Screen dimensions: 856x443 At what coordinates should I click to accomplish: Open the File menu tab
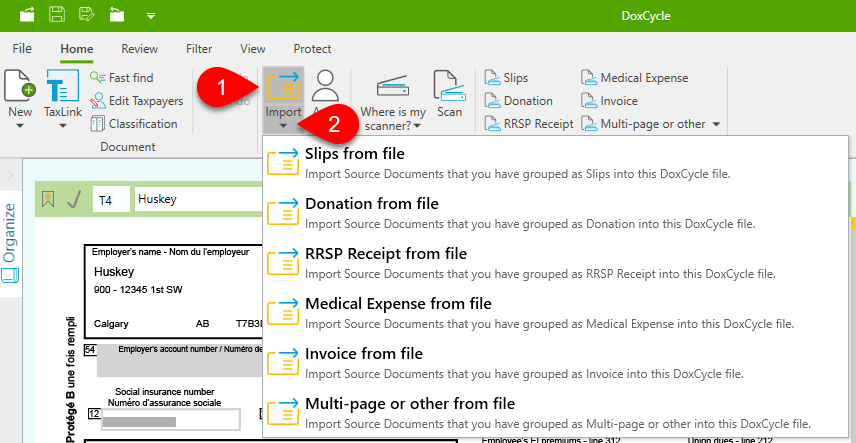(22, 49)
